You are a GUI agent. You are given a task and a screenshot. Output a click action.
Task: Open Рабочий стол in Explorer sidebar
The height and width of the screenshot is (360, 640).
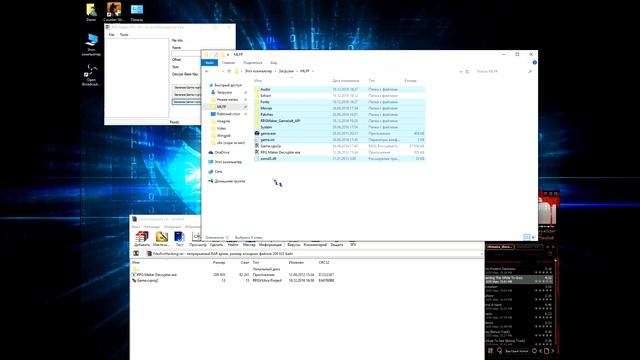(x=228, y=114)
